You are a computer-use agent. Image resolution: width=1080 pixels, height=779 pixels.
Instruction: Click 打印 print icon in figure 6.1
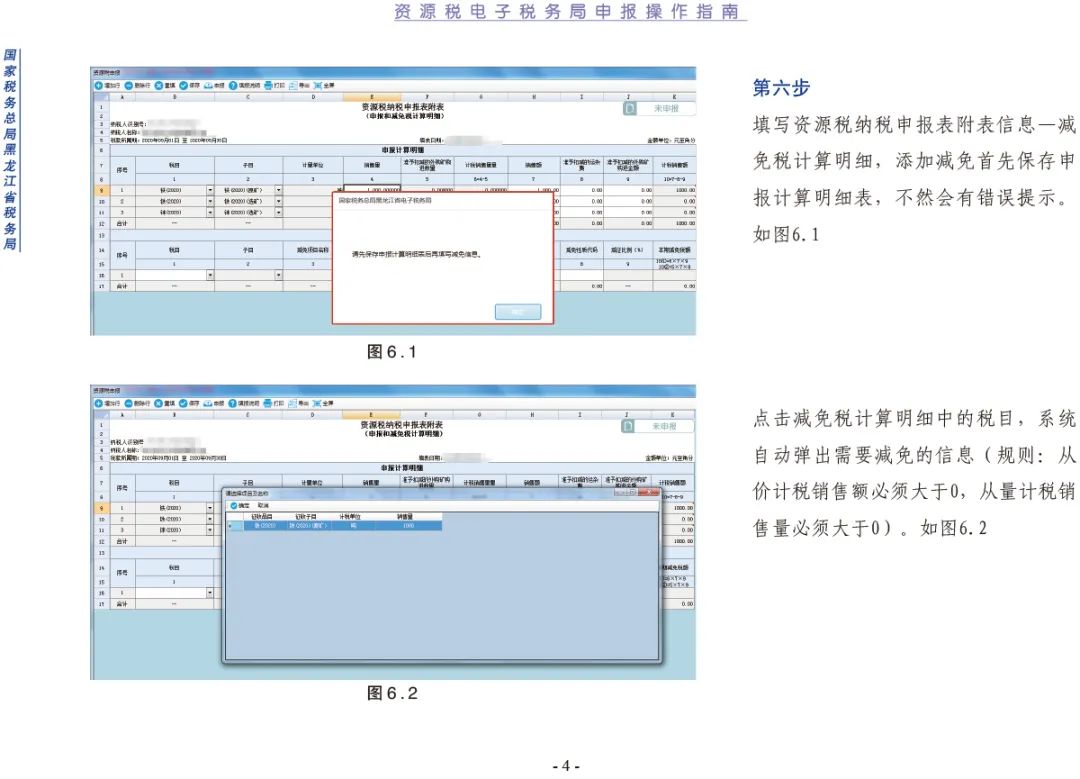tap(268, 85)
